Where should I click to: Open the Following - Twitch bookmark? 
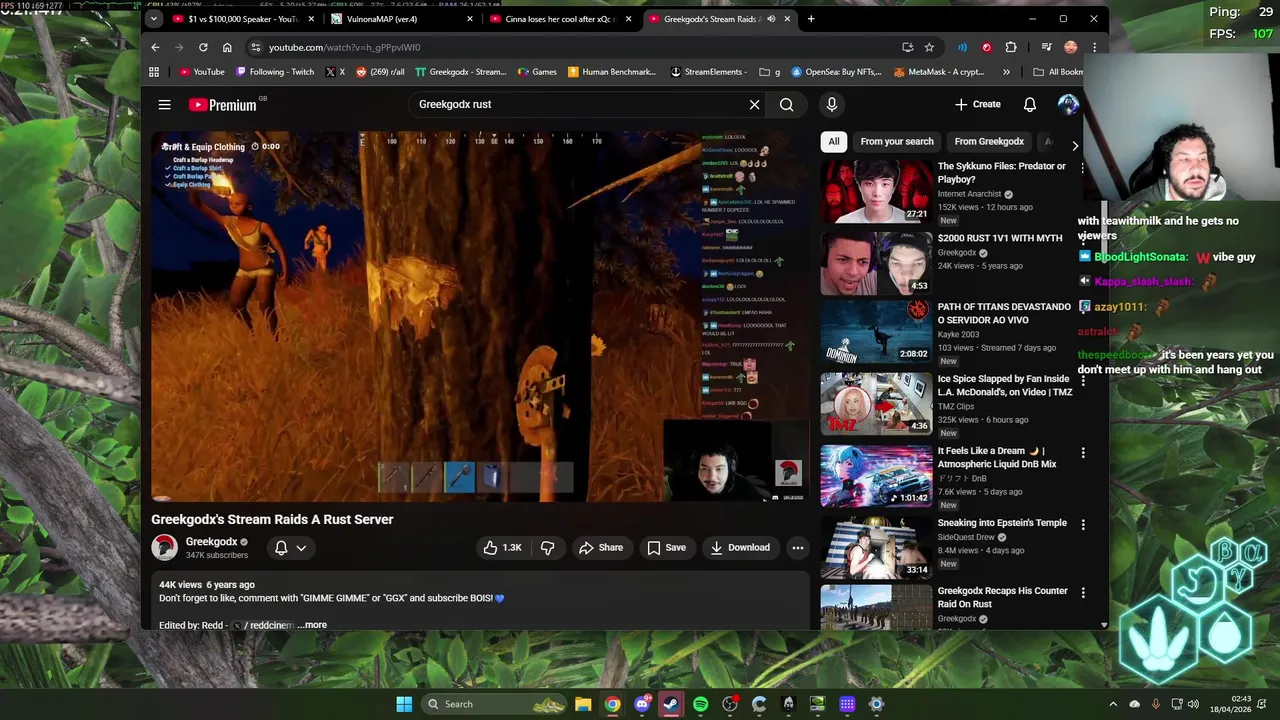[275, 72]
